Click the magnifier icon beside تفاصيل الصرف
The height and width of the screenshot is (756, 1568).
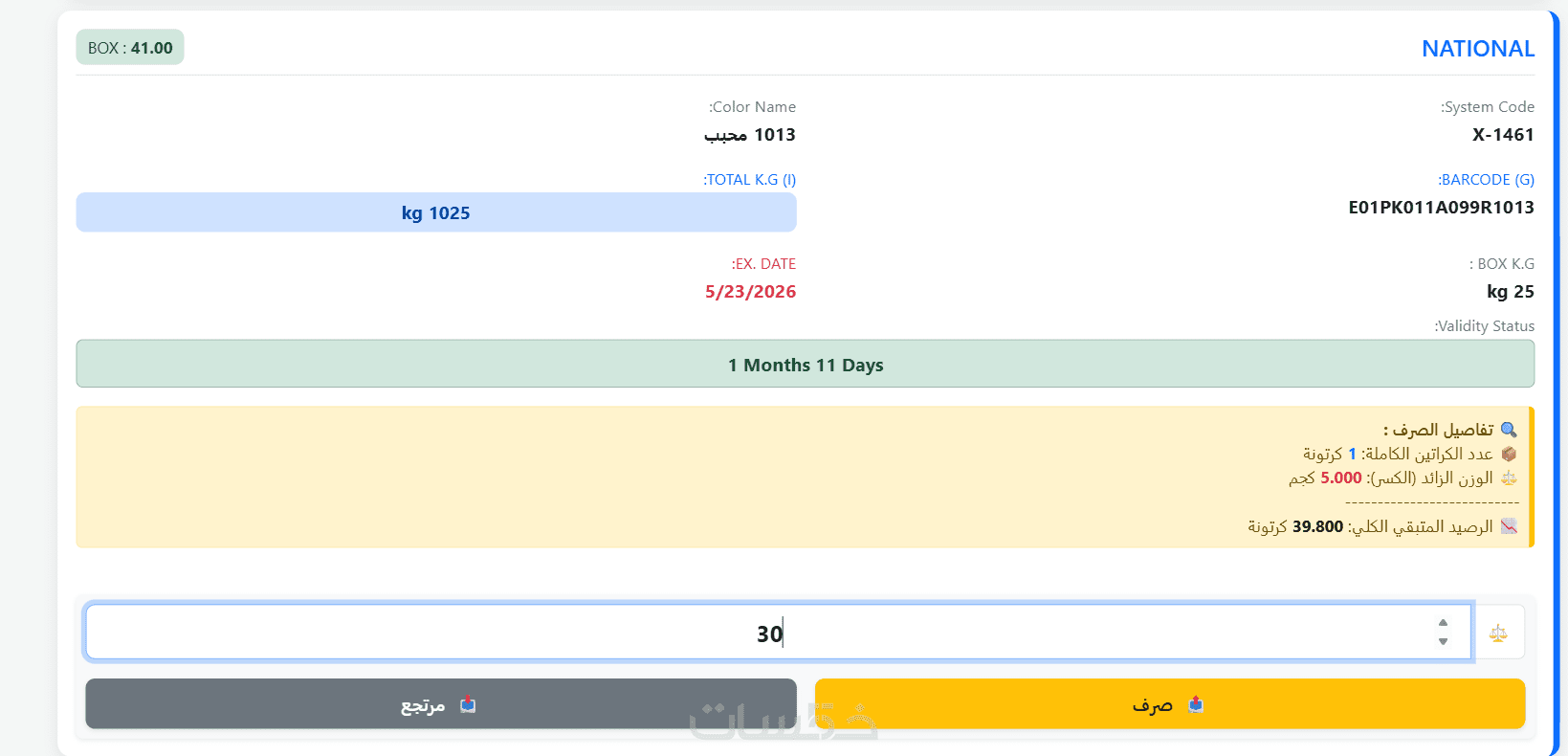pos(1509,430)
